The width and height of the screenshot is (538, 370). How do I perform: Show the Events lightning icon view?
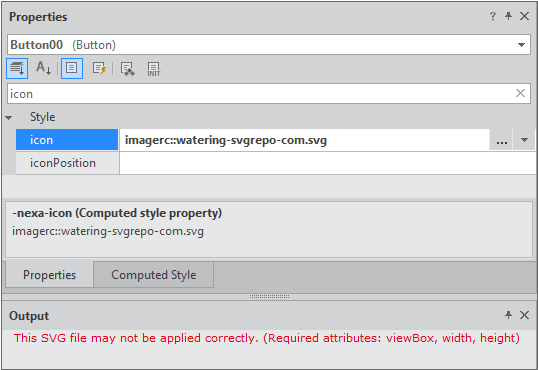[99, 68]
